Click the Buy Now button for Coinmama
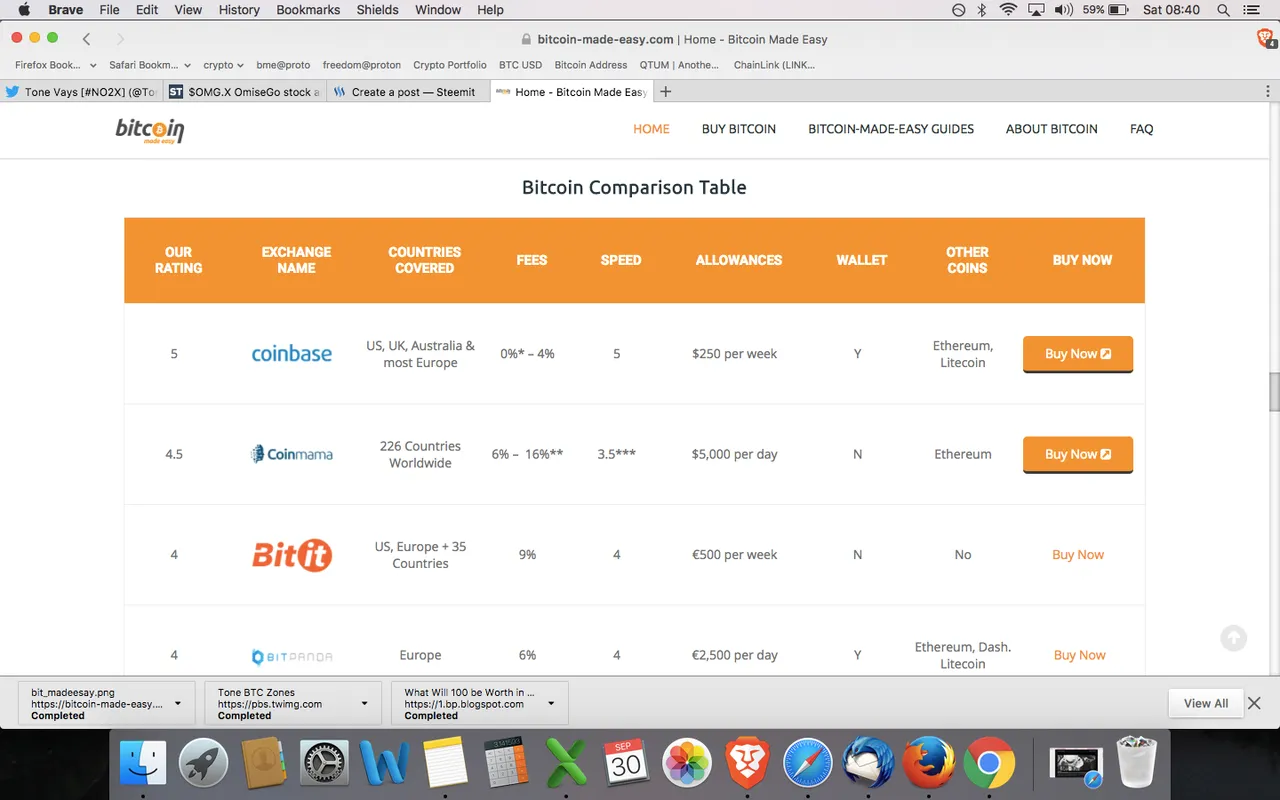This screenshot has width=1280, height=800. (x=1078, y=454)
